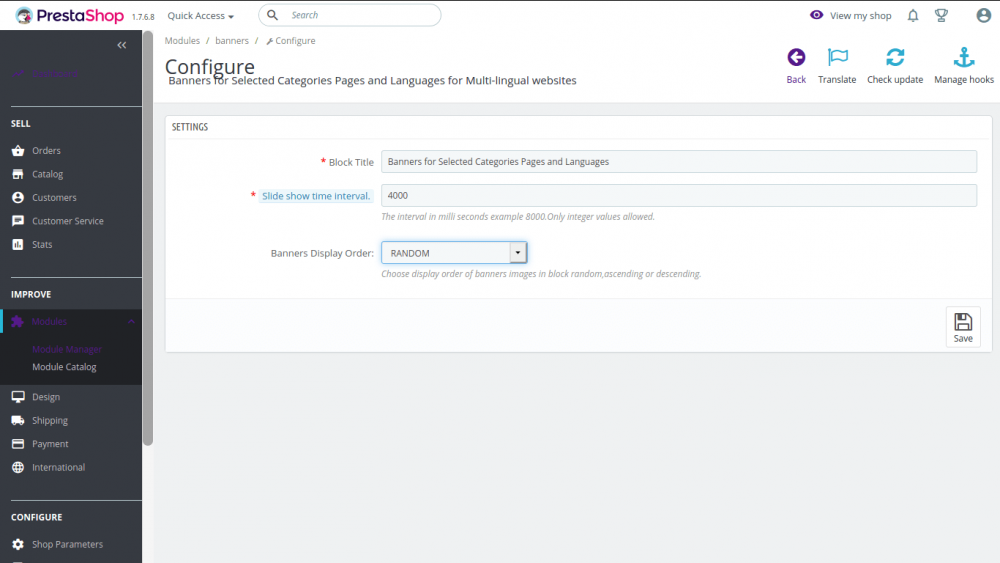Click the Customer Service chat icon

[18, 221]
